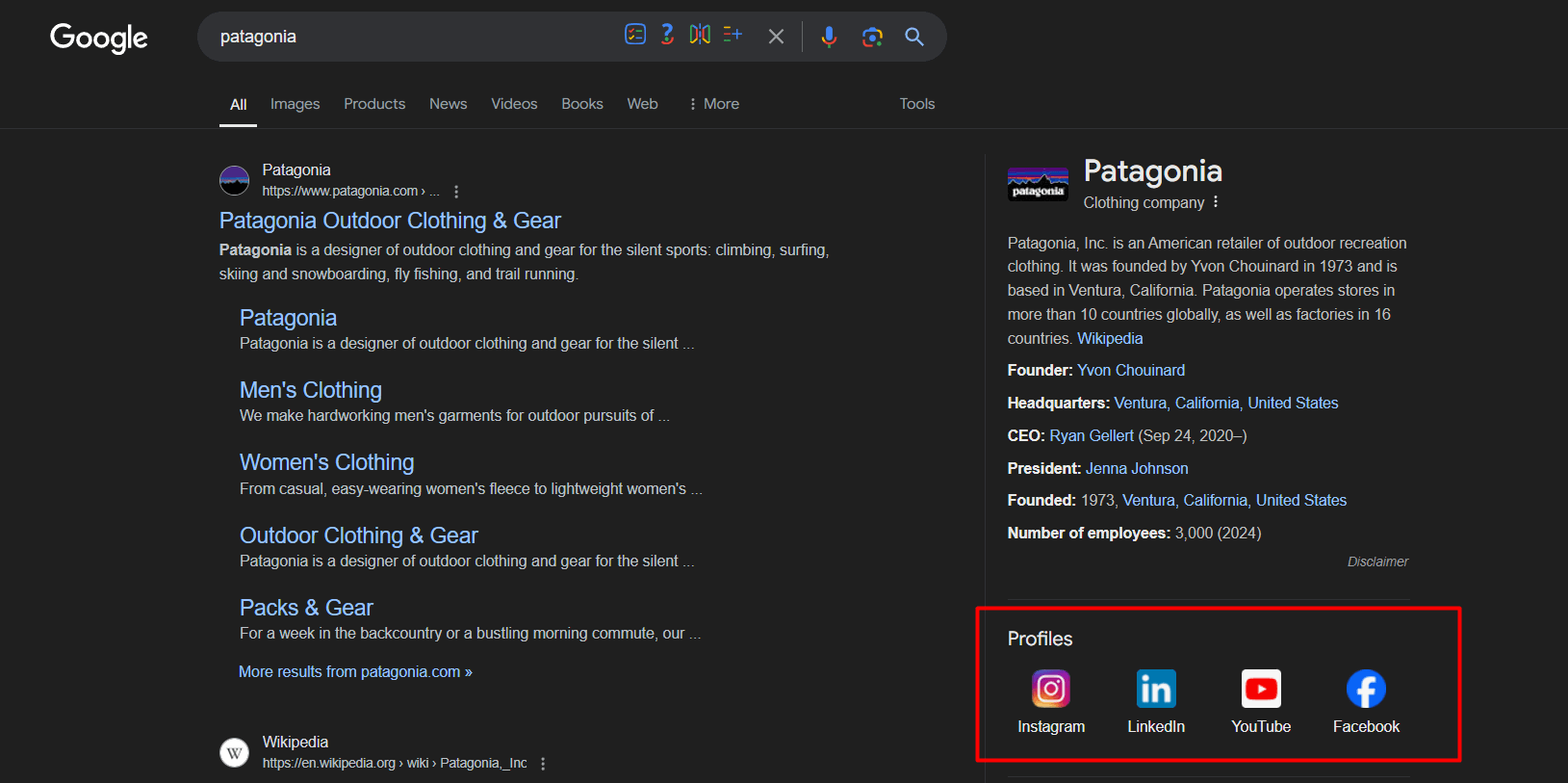This screenshot has height=783, width=1568.
Task: Click More results from patagonia.com
Action: [355, 672]
